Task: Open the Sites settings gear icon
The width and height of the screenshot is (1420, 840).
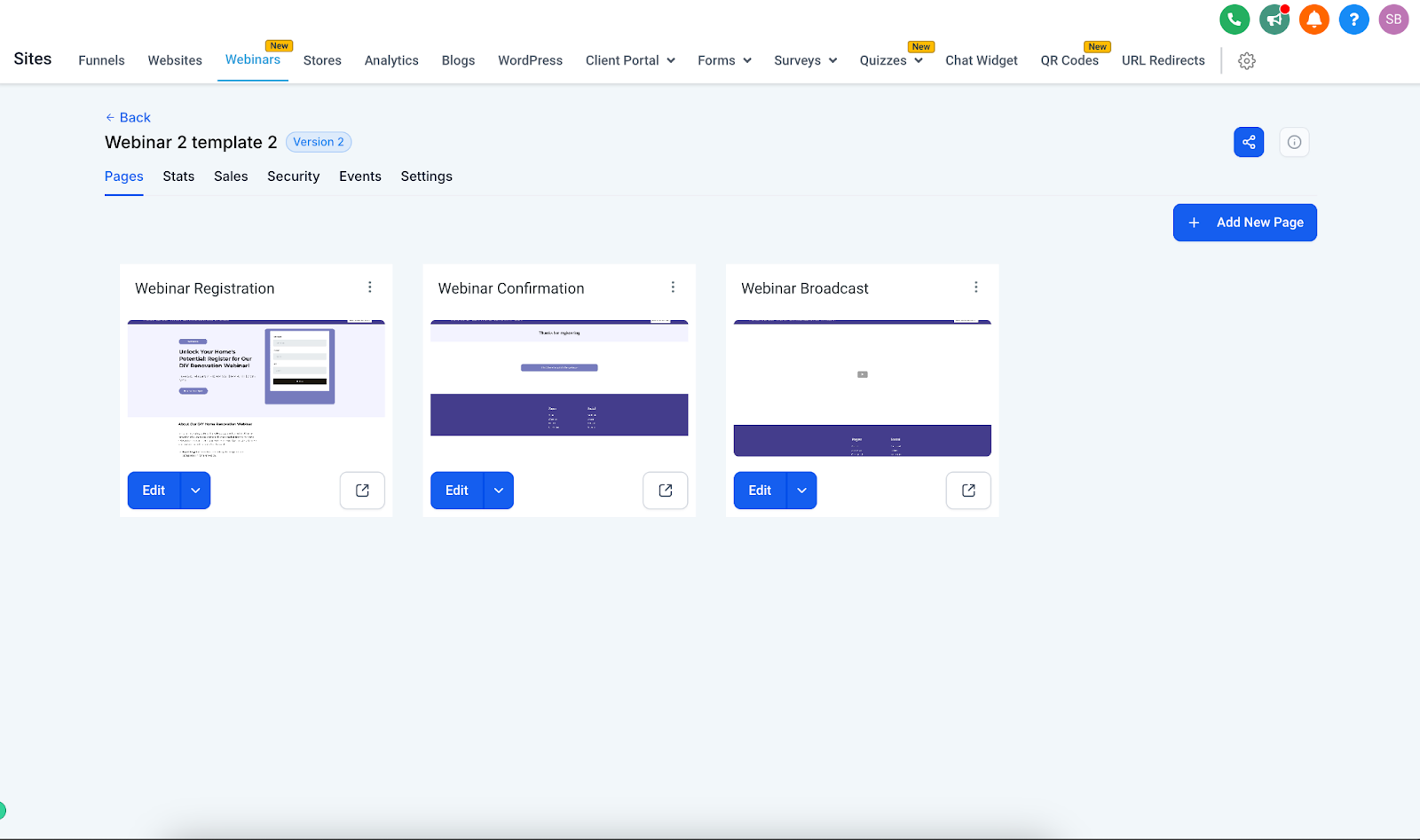Action: point(1247,61)
